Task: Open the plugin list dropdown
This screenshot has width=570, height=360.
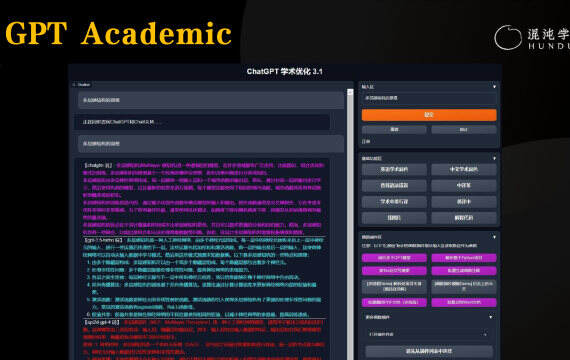Action: (x=428, y=334)
